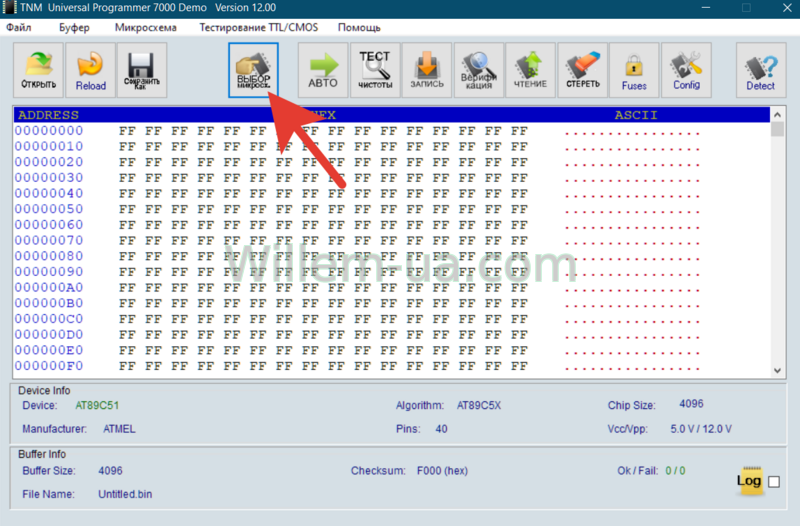Open the Выбор микросхемы chip selection button

[x=253, y=69]
